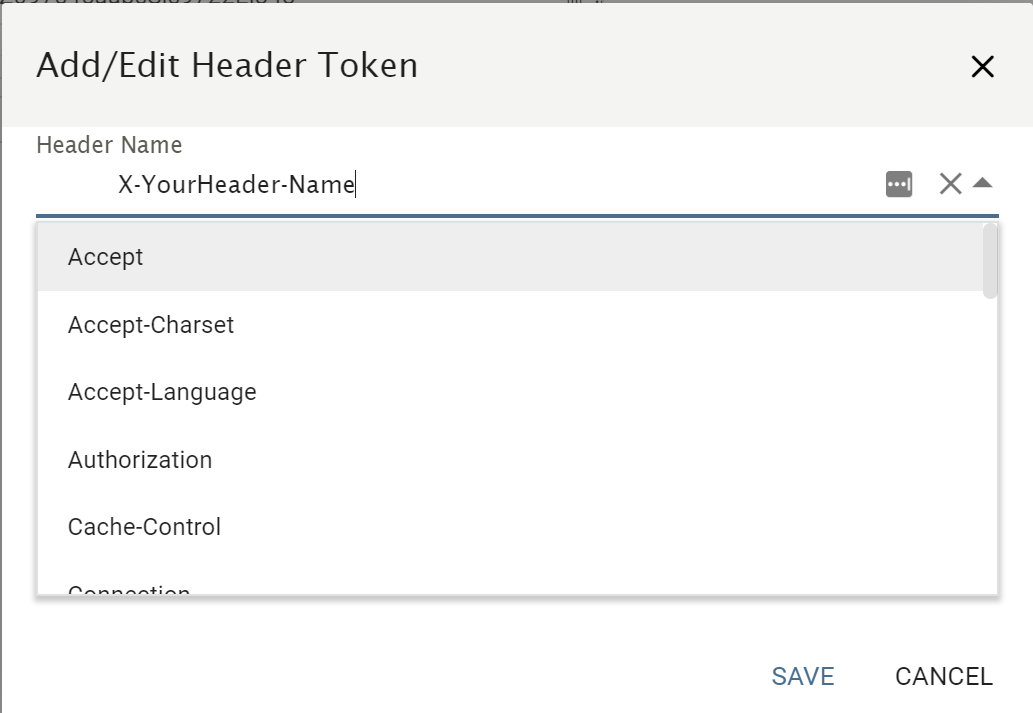Screen dimensions: 1033x713
Task: Click the Add/Edit Header Token title text
Action: point(227,66)
